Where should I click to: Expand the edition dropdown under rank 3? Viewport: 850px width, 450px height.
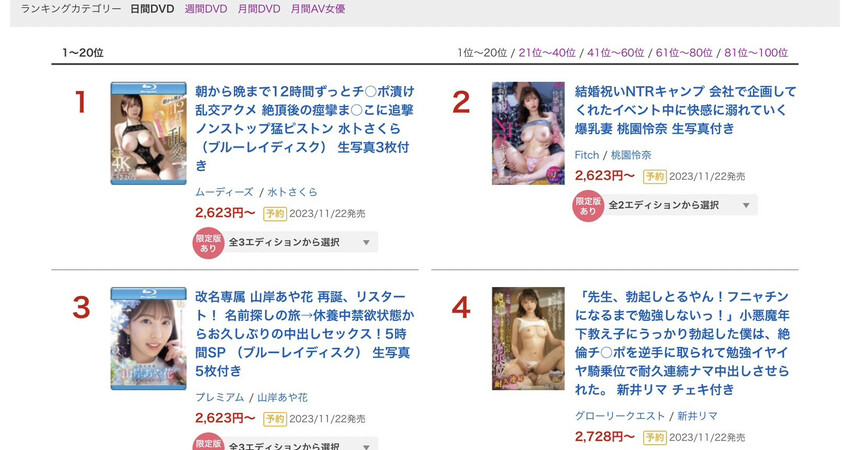[300, 445]
